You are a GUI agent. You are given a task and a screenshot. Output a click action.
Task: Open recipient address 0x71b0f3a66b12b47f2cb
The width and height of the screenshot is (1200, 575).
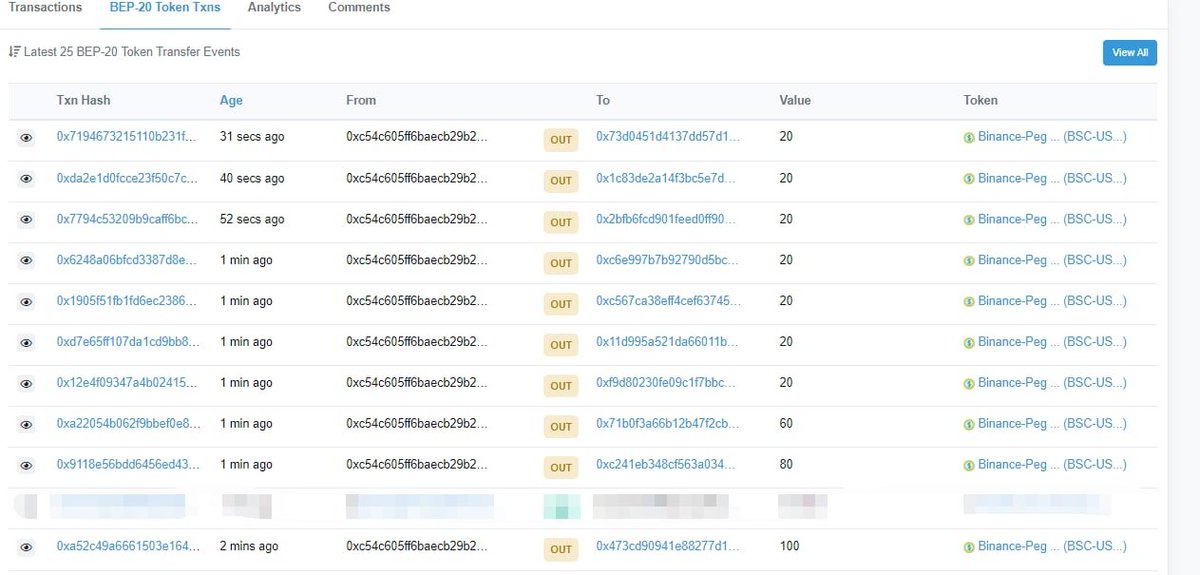668,424
